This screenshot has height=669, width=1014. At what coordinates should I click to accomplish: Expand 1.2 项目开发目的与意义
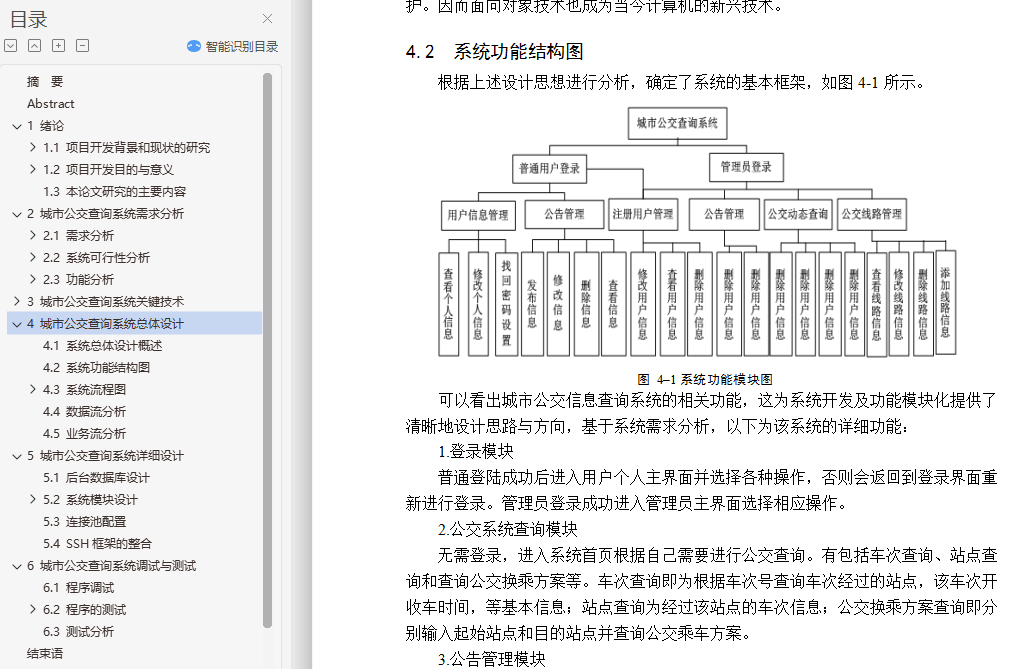coord(33,169)
